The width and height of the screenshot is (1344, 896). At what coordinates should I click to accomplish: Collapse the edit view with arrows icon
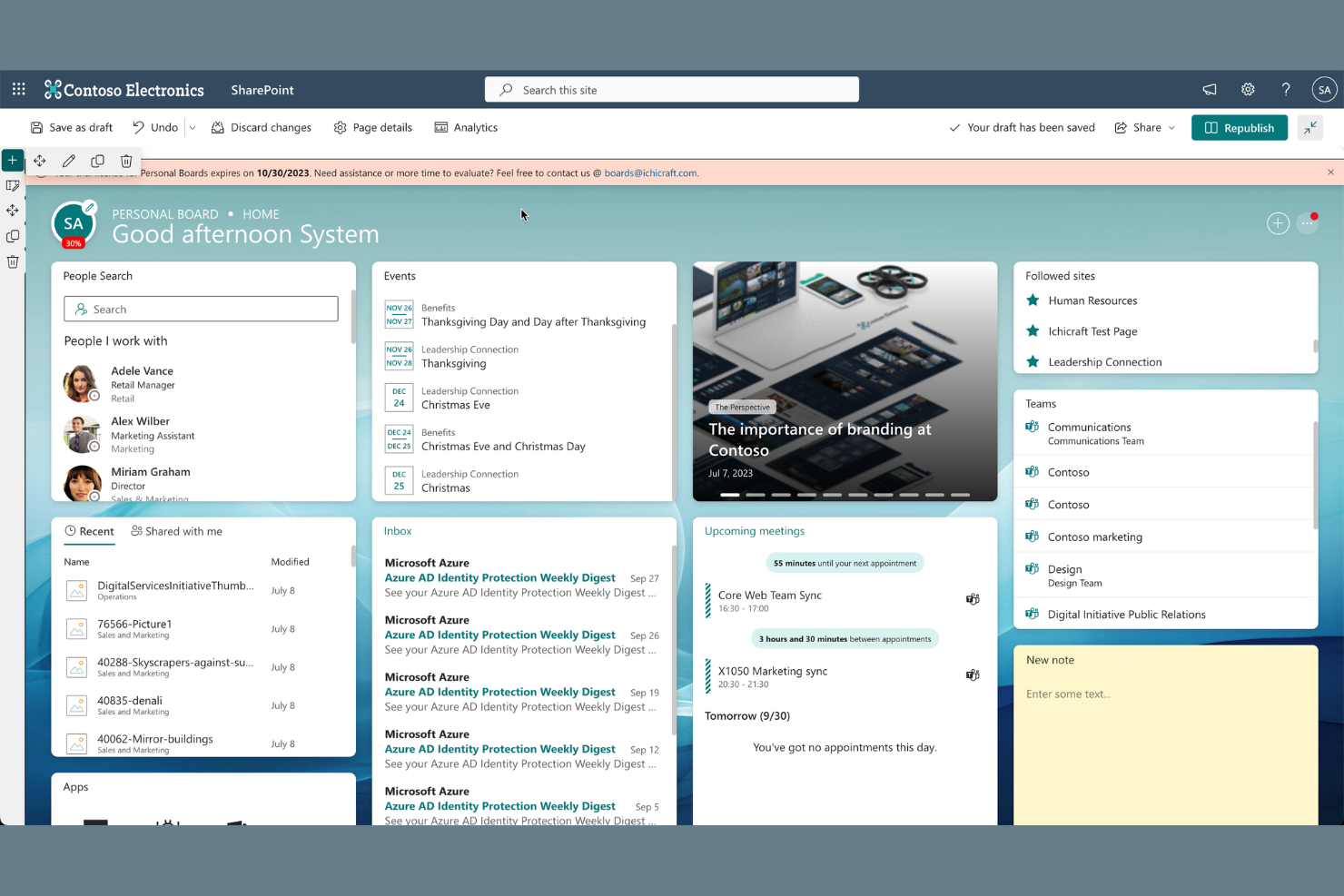(x=1310, y=128)
